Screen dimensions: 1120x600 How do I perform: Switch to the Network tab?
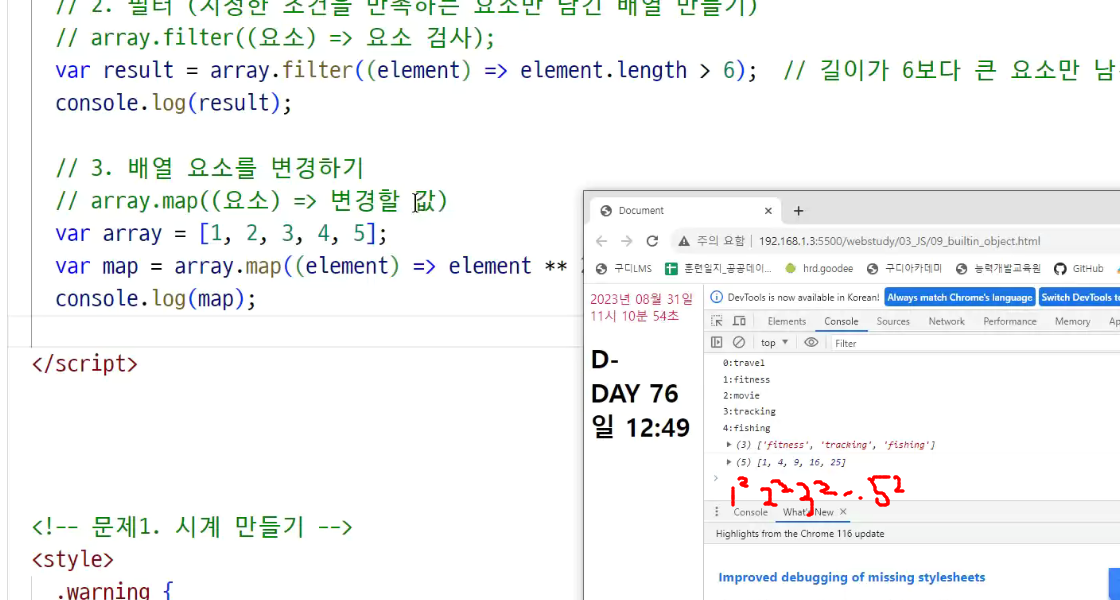tap(946, 321)
